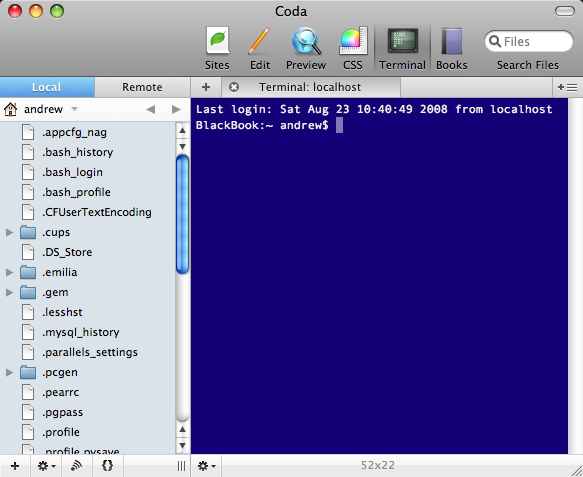Image resolution: width=583 pixels, height=477 pixels.
Task: Select the Terminal: localhost tab
Action: coord(311,87)
